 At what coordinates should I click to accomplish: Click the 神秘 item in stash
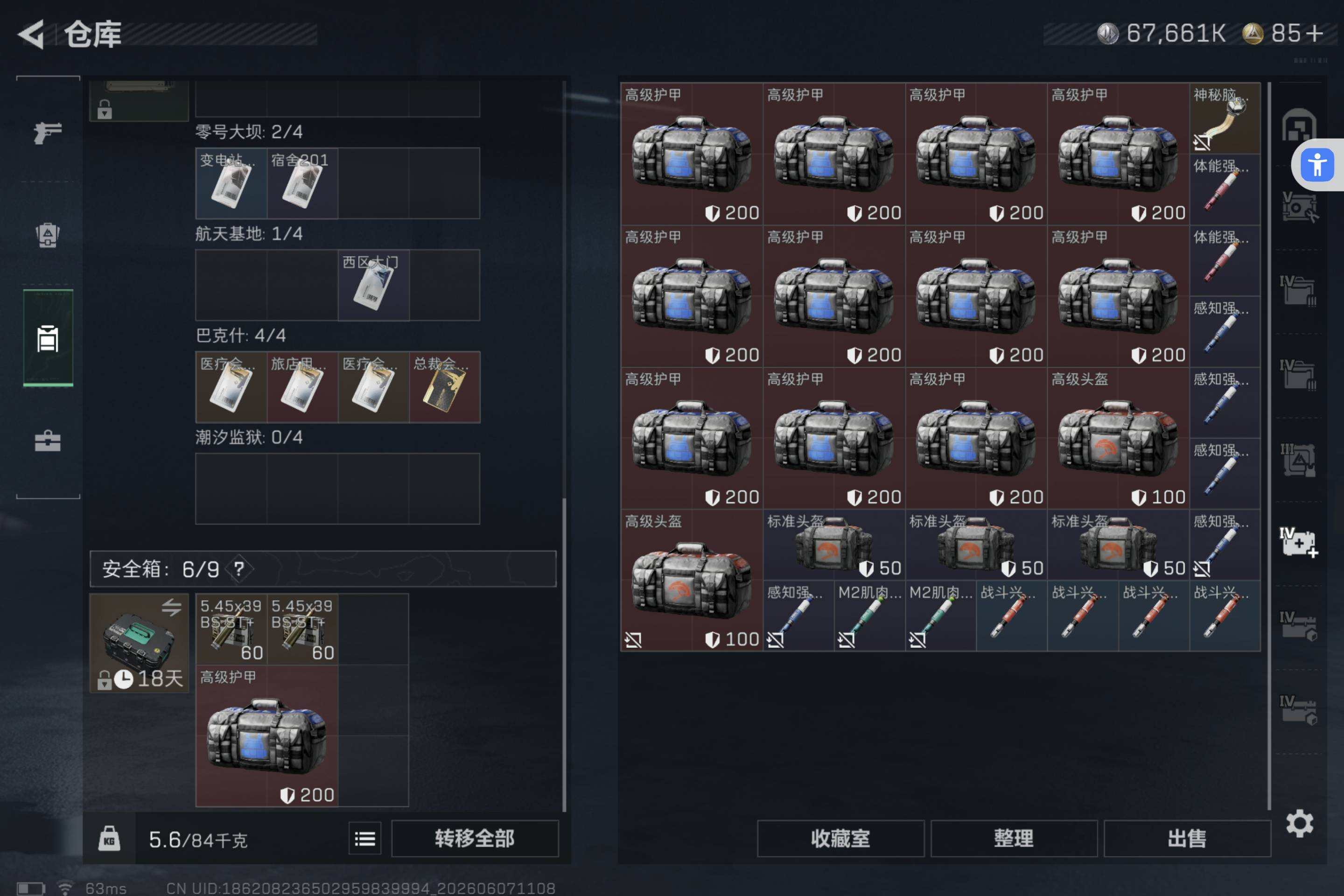(x=1225, y=118)
